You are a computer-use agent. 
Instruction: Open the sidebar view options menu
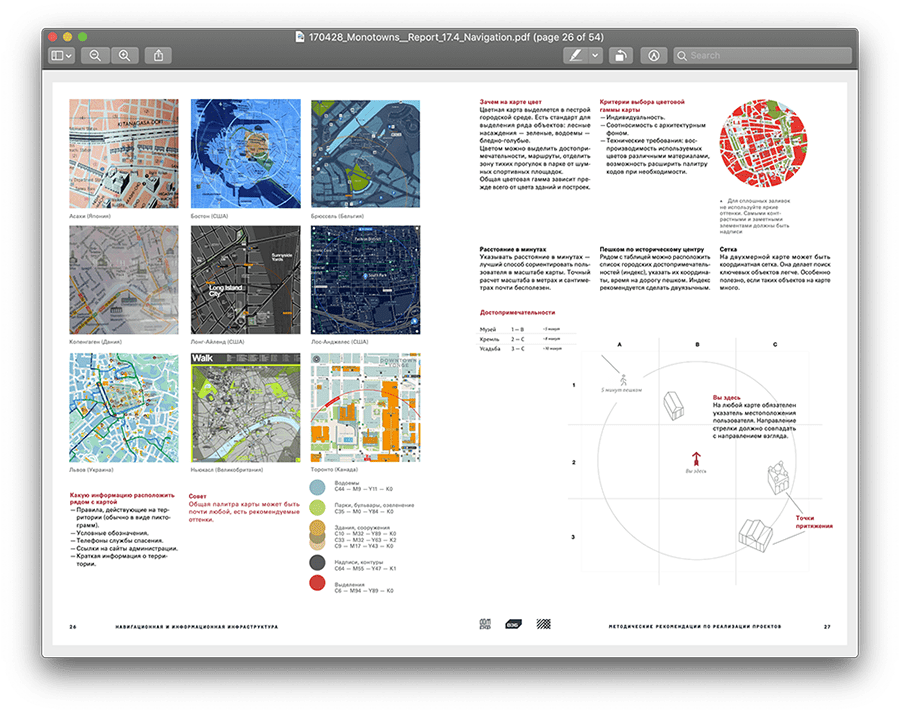pos(61,56)
